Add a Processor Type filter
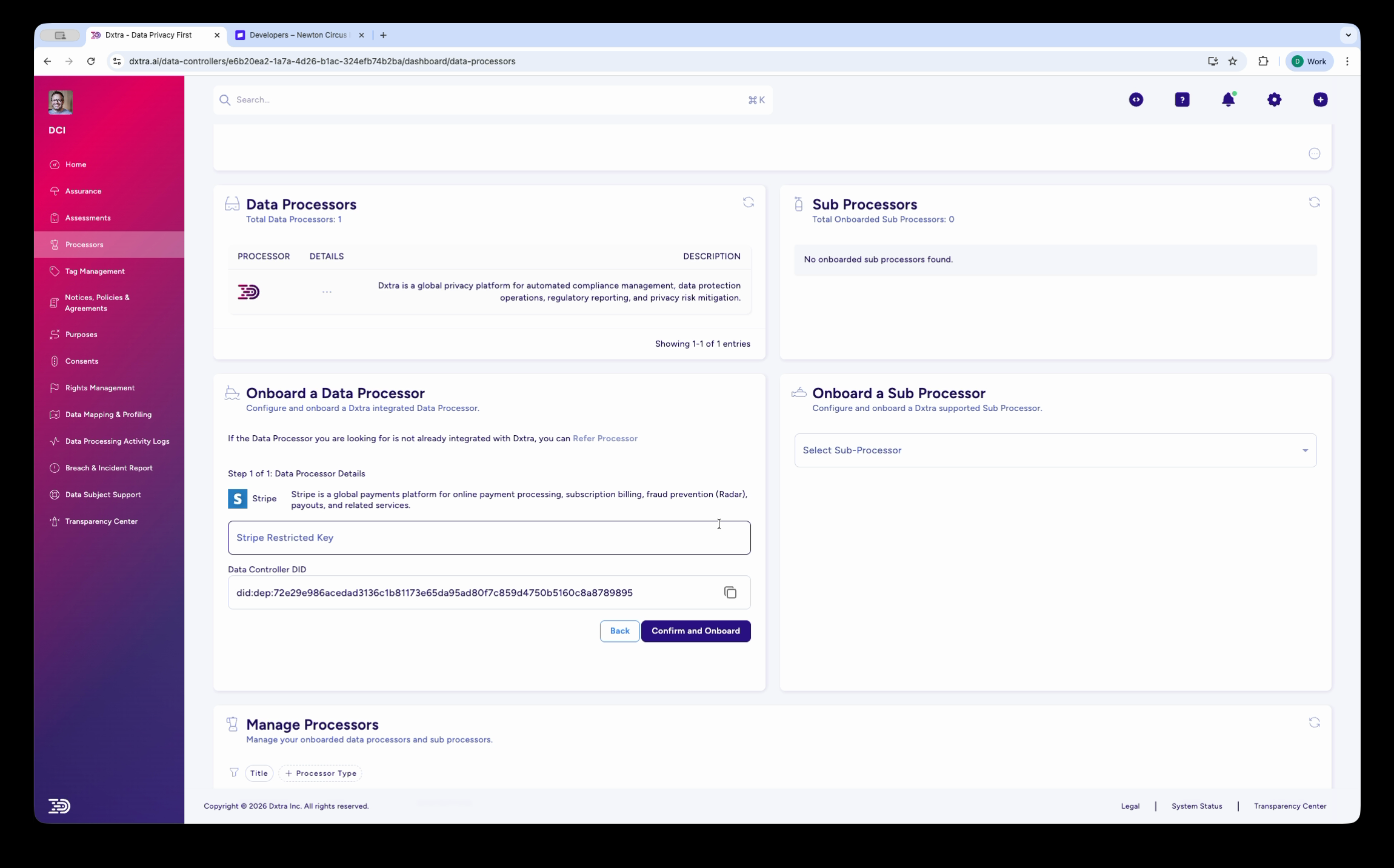The image size is (1394, 868). pyautogui.click(x=320, y=773)
